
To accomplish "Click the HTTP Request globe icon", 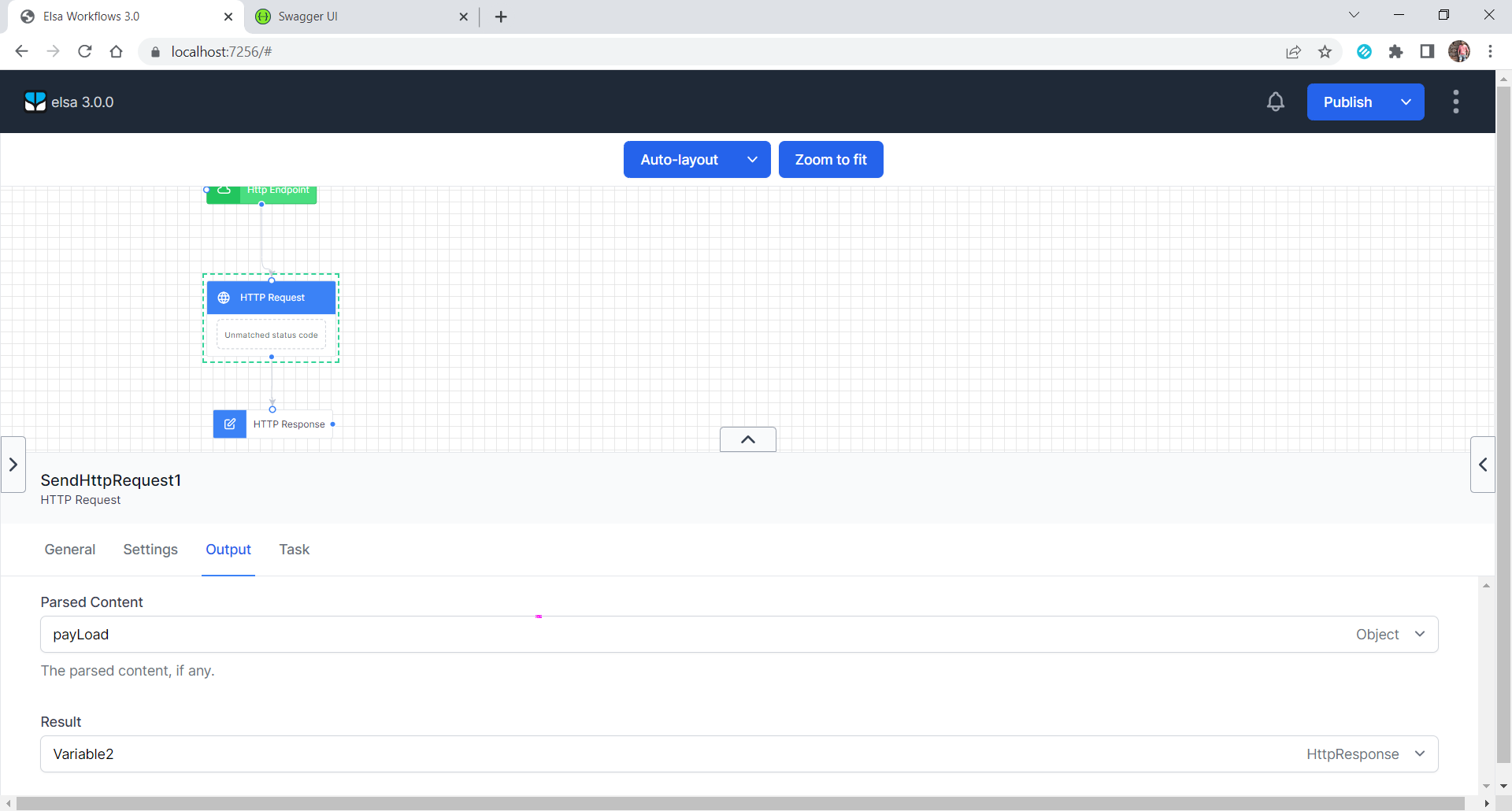I will click(x=224, y=298).
